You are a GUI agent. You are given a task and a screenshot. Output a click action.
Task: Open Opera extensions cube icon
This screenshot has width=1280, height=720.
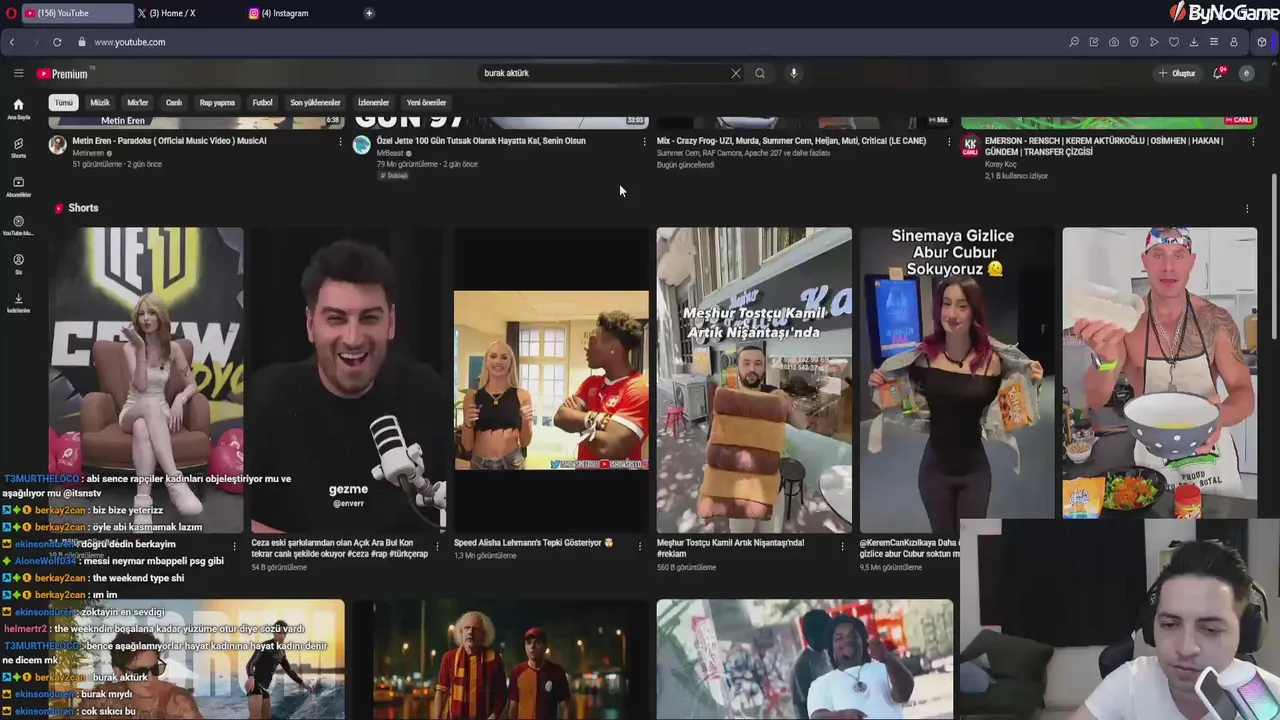point(1262,42)
